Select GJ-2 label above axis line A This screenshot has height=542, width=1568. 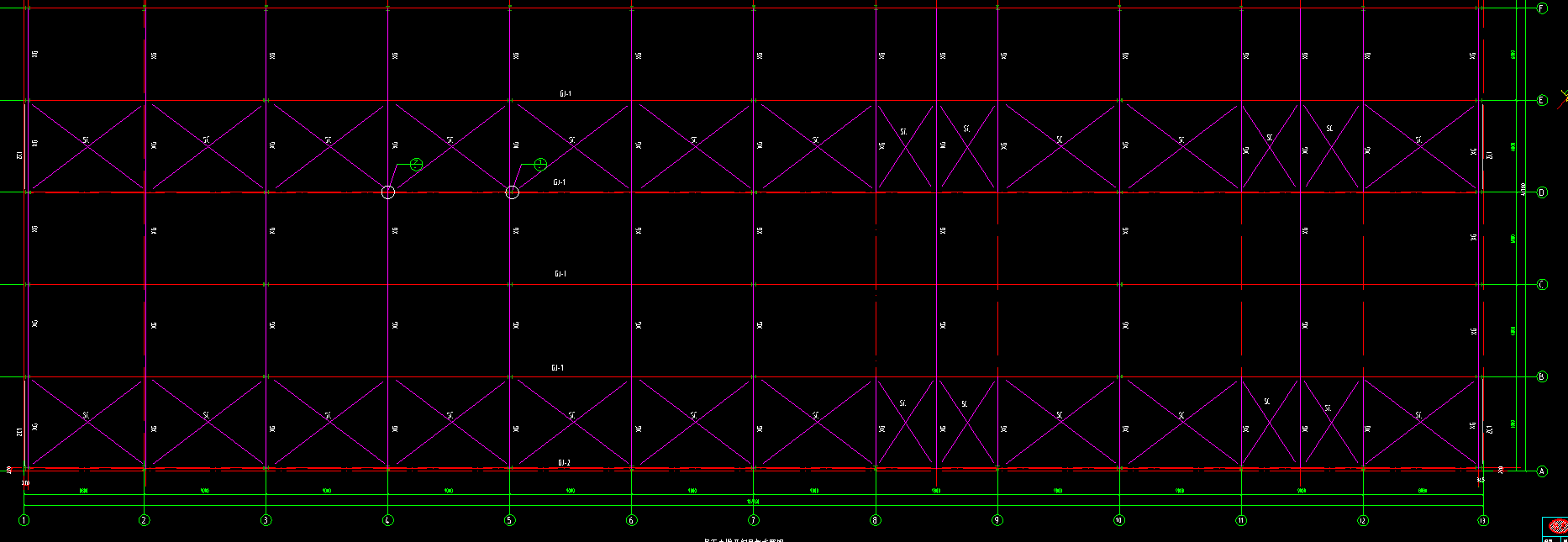(x=564, y=463)
